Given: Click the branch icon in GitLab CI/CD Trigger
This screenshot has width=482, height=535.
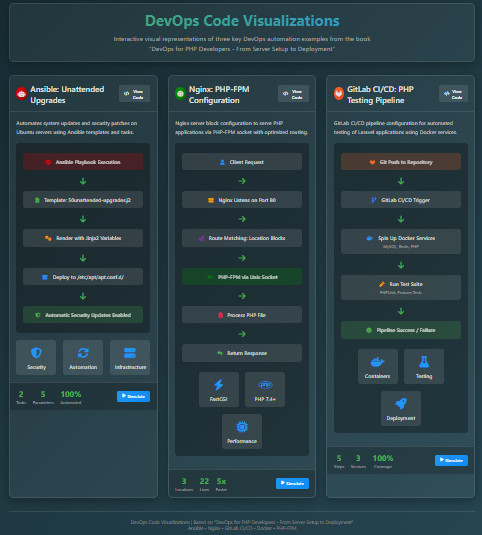Looking at the screenshot, I should click(x=374, y=200).
